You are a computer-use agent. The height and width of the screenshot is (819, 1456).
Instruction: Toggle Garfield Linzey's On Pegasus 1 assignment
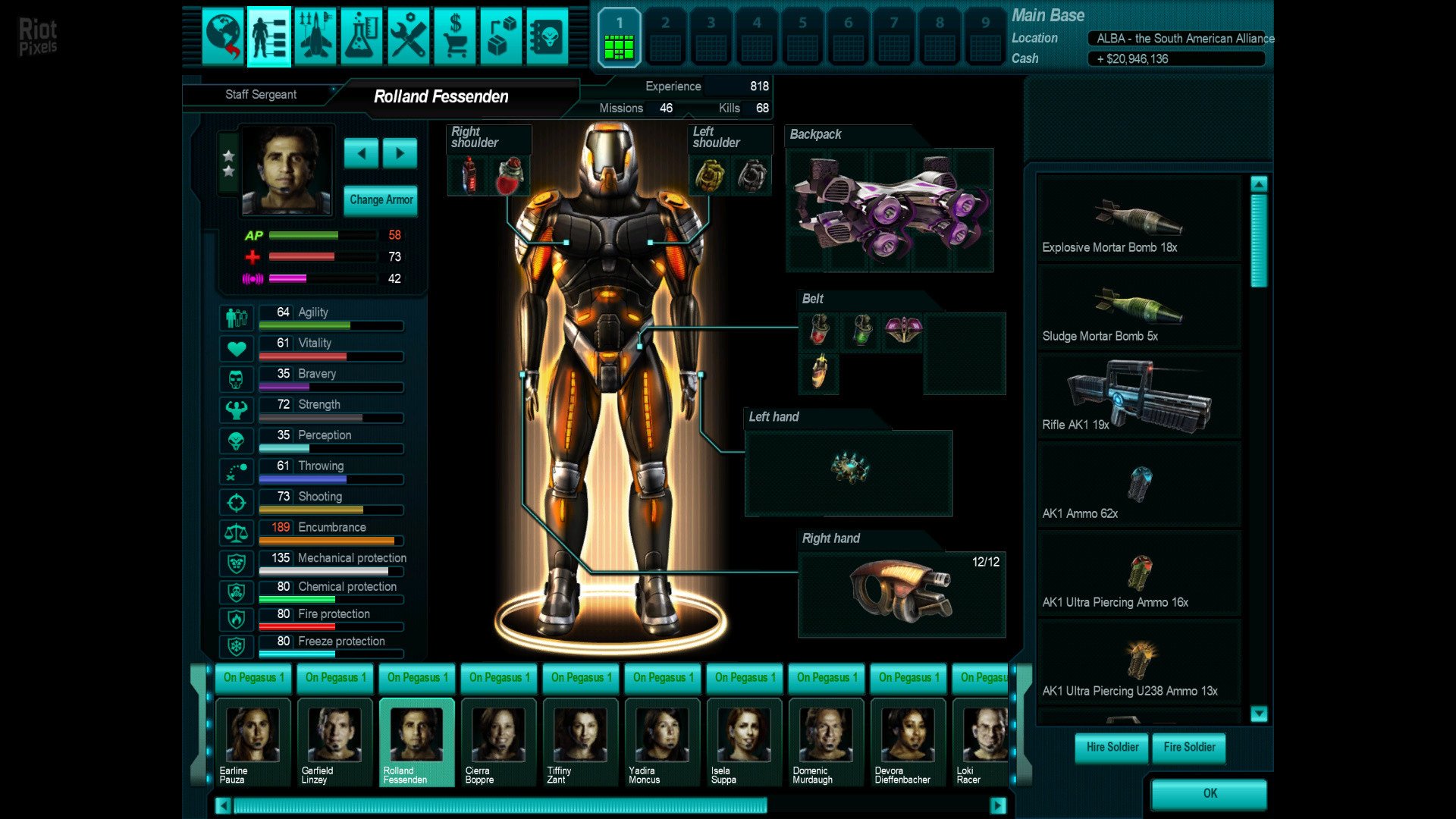click(334, 677)
